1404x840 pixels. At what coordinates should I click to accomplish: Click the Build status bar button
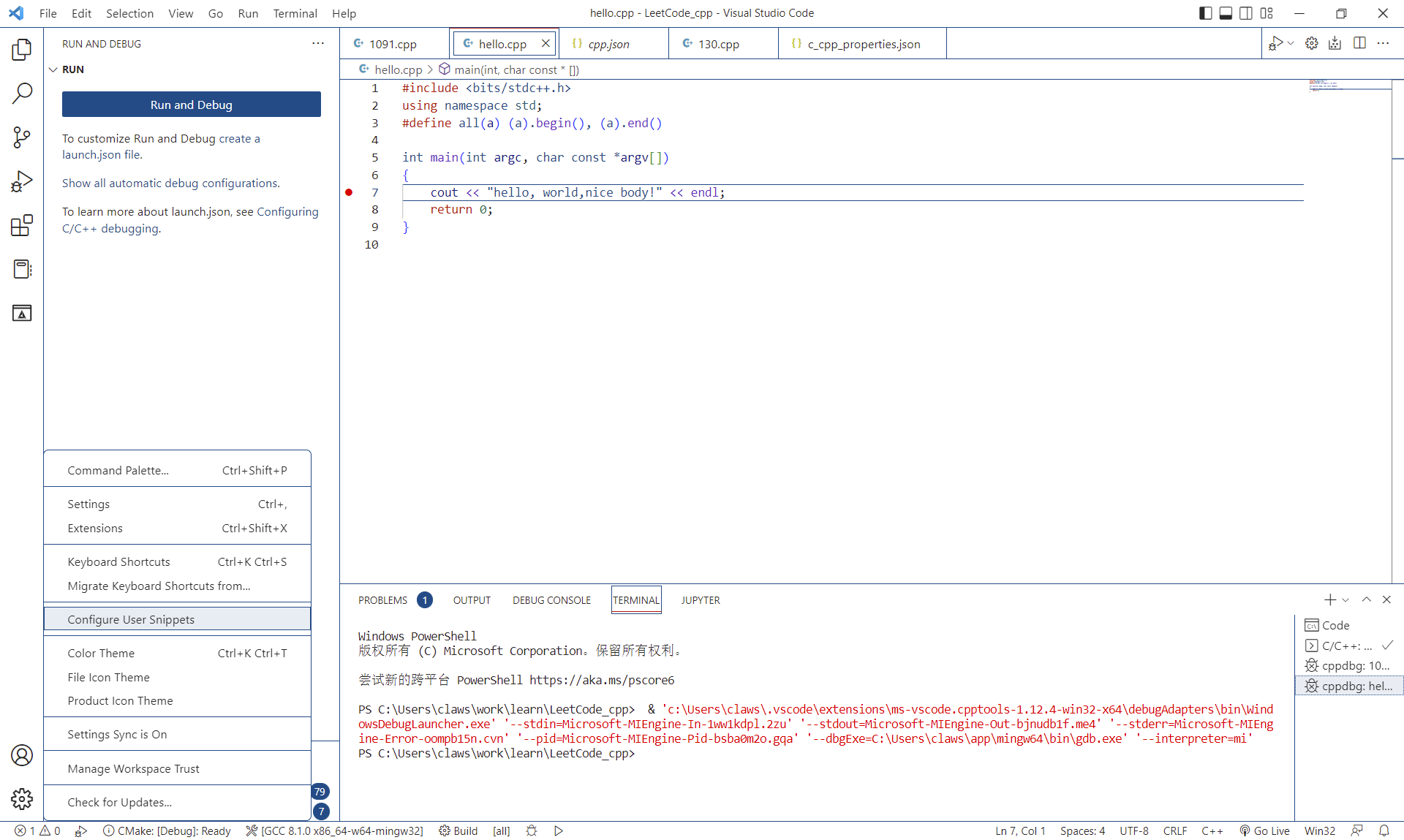tap(458, 830)
